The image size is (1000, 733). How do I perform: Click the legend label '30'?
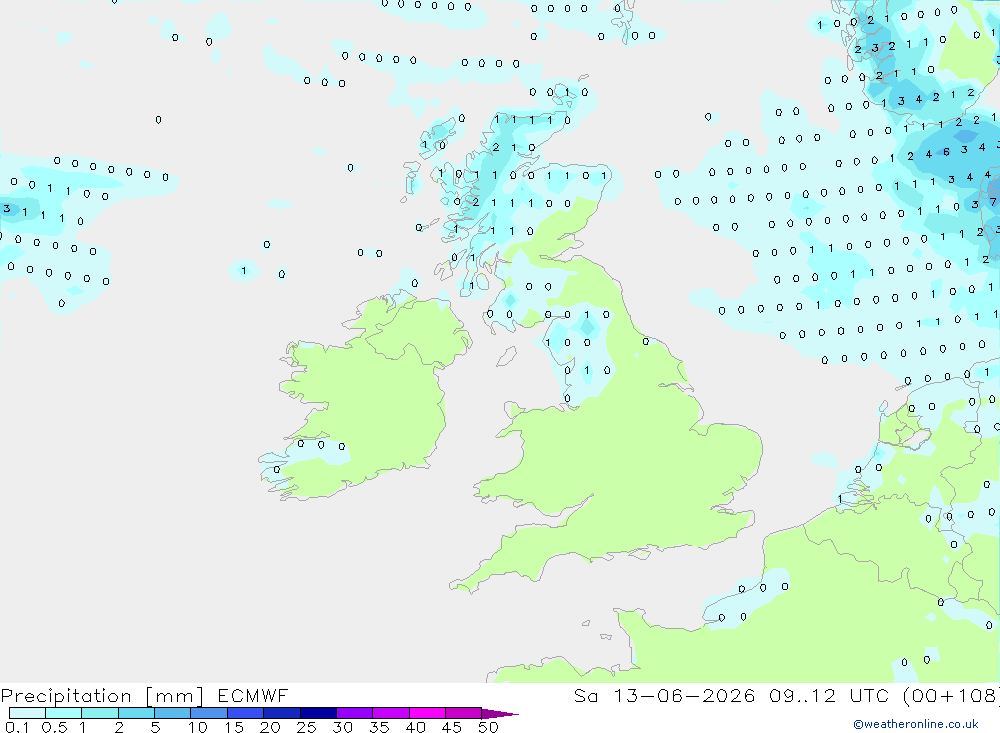pos(342,727)
